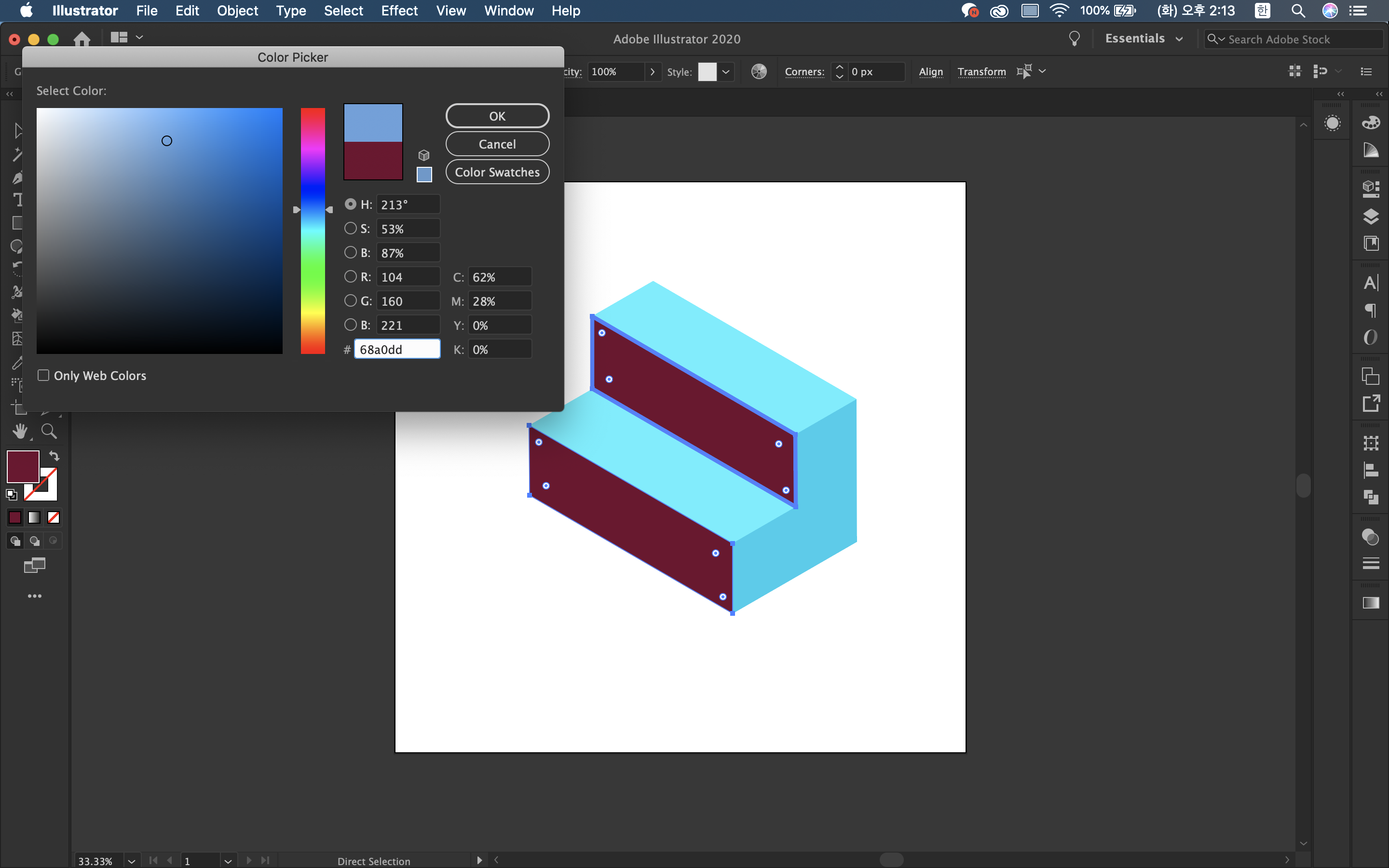Open the Pathfinder panel icon

click(x=1371, y=497)
